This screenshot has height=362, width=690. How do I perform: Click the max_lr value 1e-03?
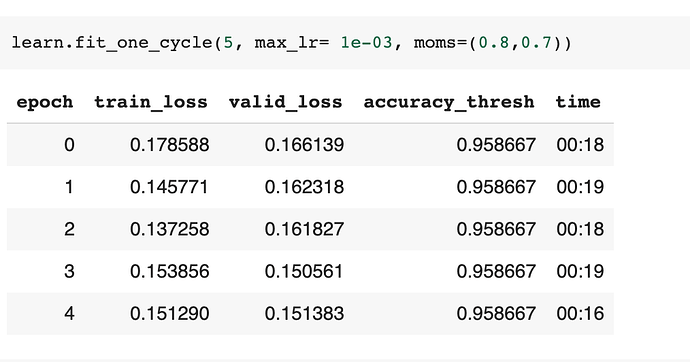(x=366, y=43)
